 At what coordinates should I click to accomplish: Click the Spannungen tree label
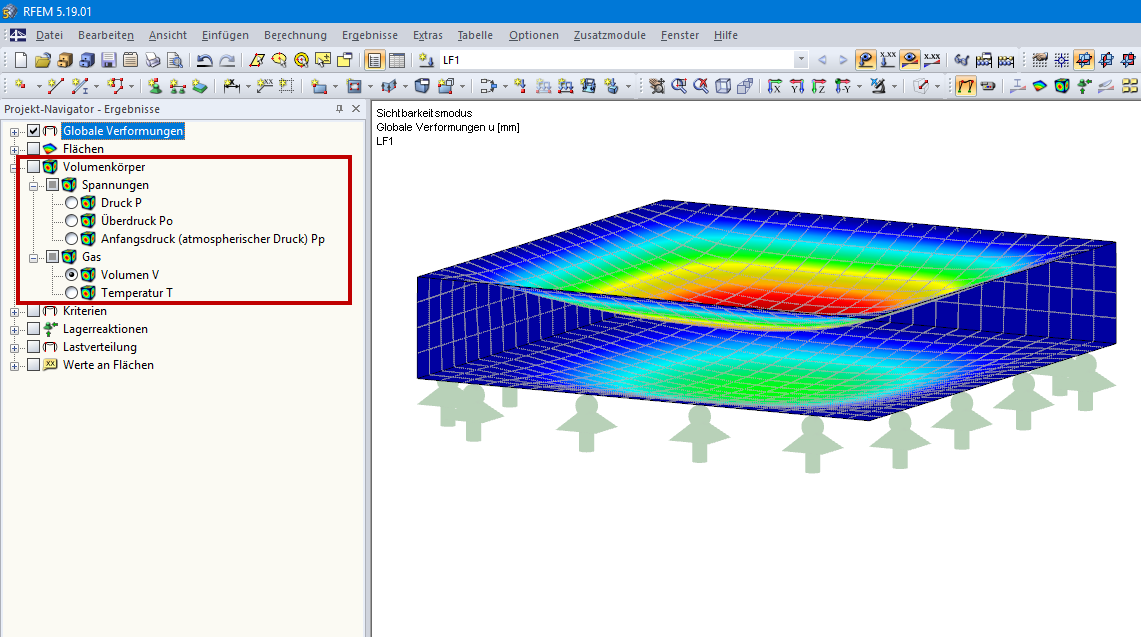(x=115, y=185)
